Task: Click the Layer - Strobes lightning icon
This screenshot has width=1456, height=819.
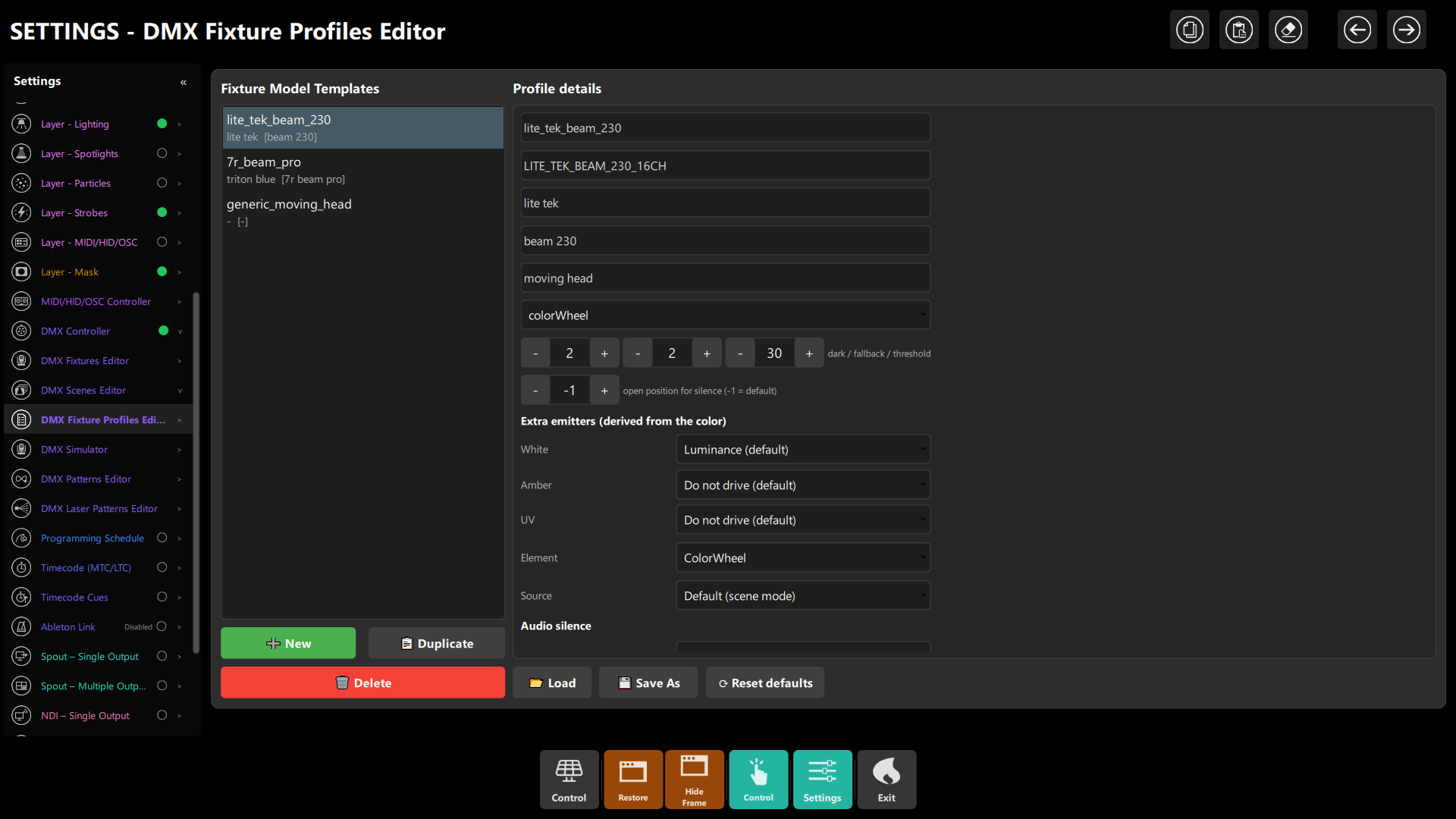Action: coord(22,212)
